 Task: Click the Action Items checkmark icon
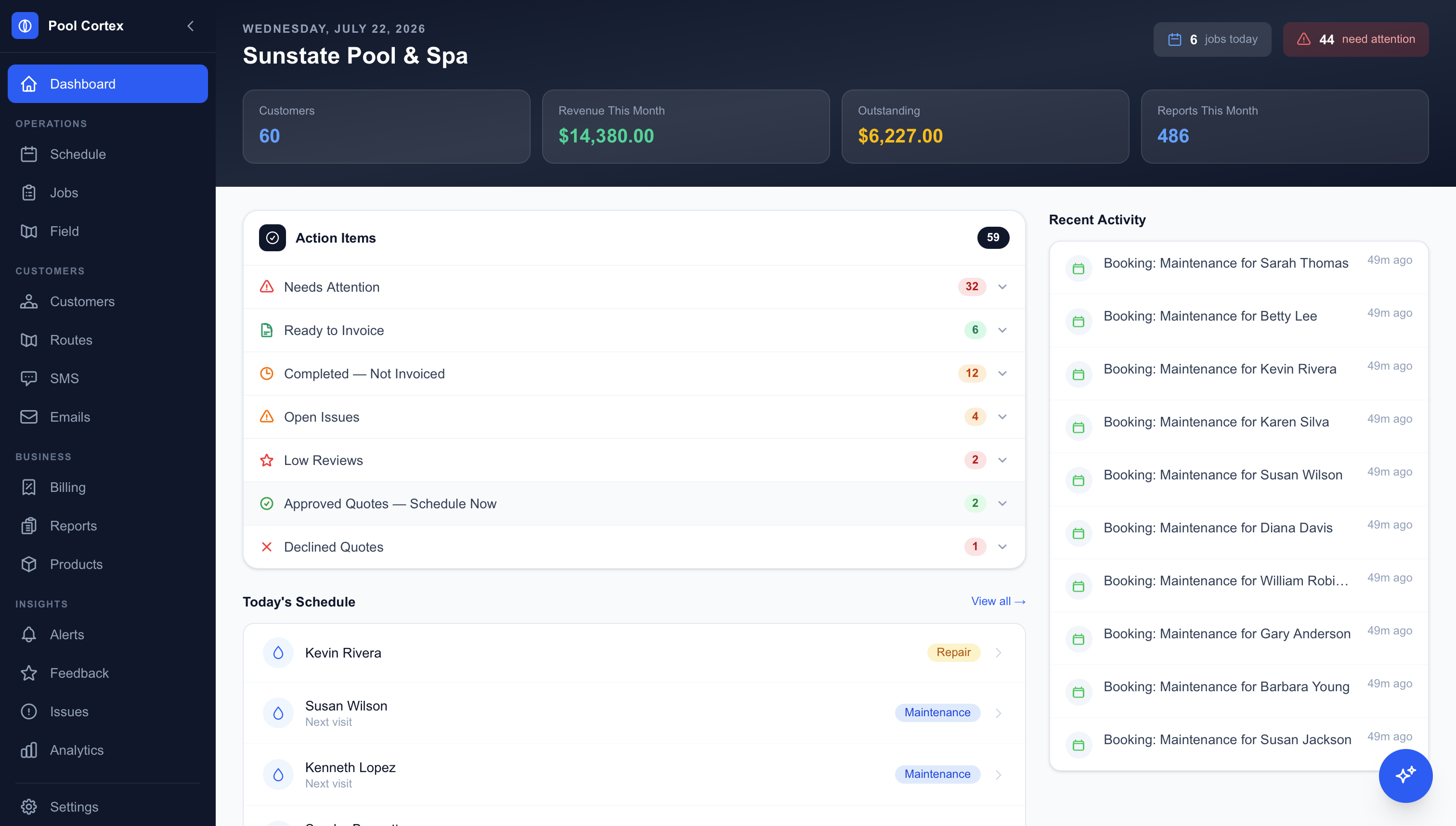coord(273,238)
